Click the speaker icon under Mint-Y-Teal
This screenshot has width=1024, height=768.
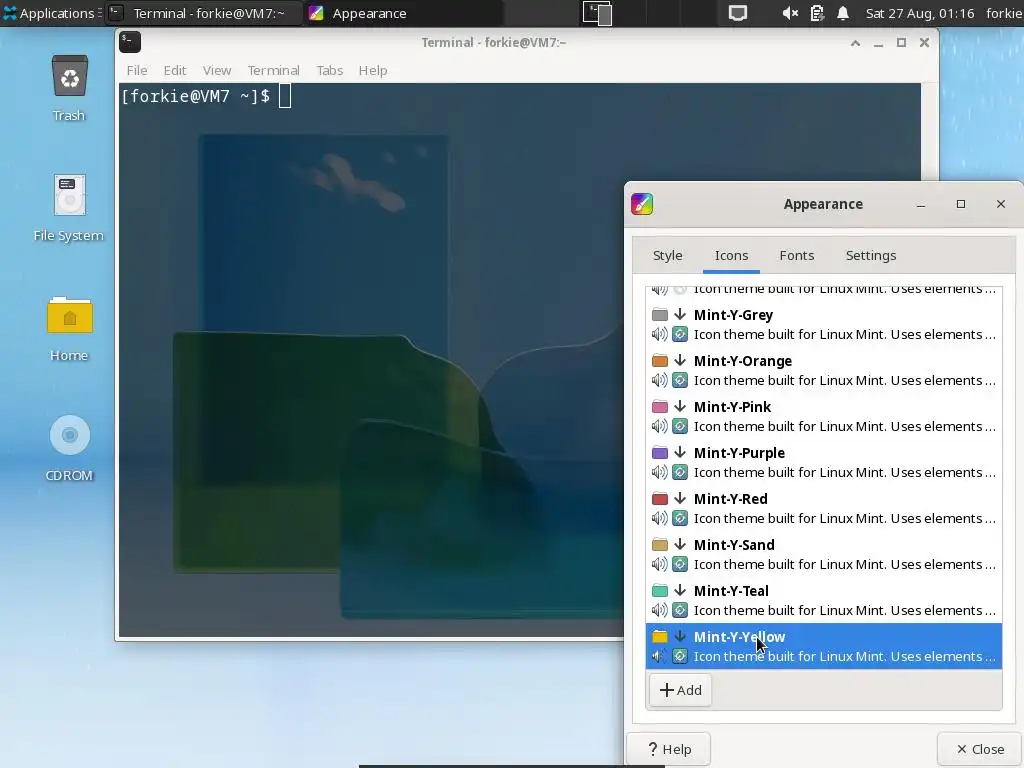click(x=660, y=610)
